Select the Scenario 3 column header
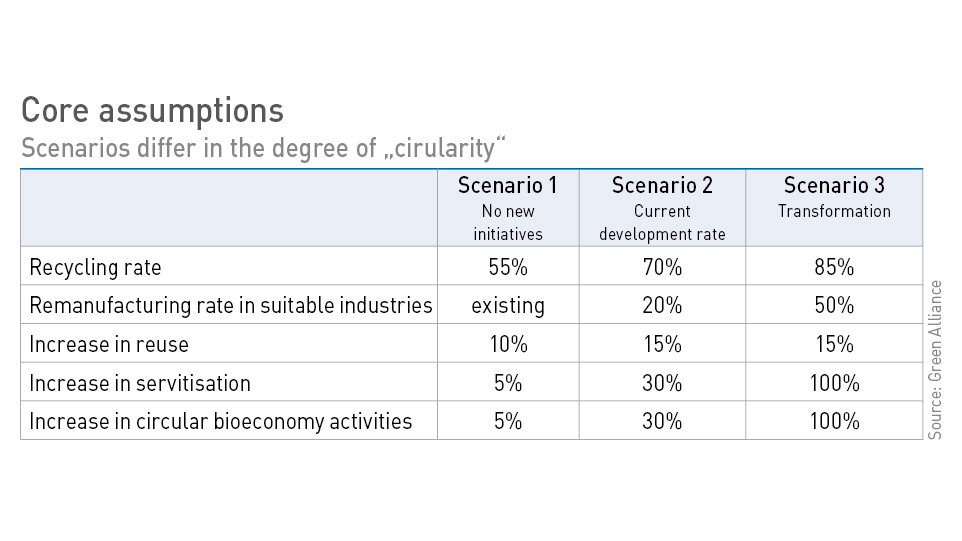 834,185
